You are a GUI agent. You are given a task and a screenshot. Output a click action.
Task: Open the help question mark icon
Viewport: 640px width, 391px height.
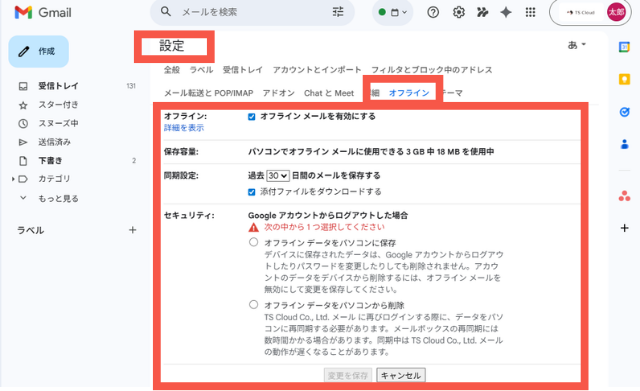[433, 12]
